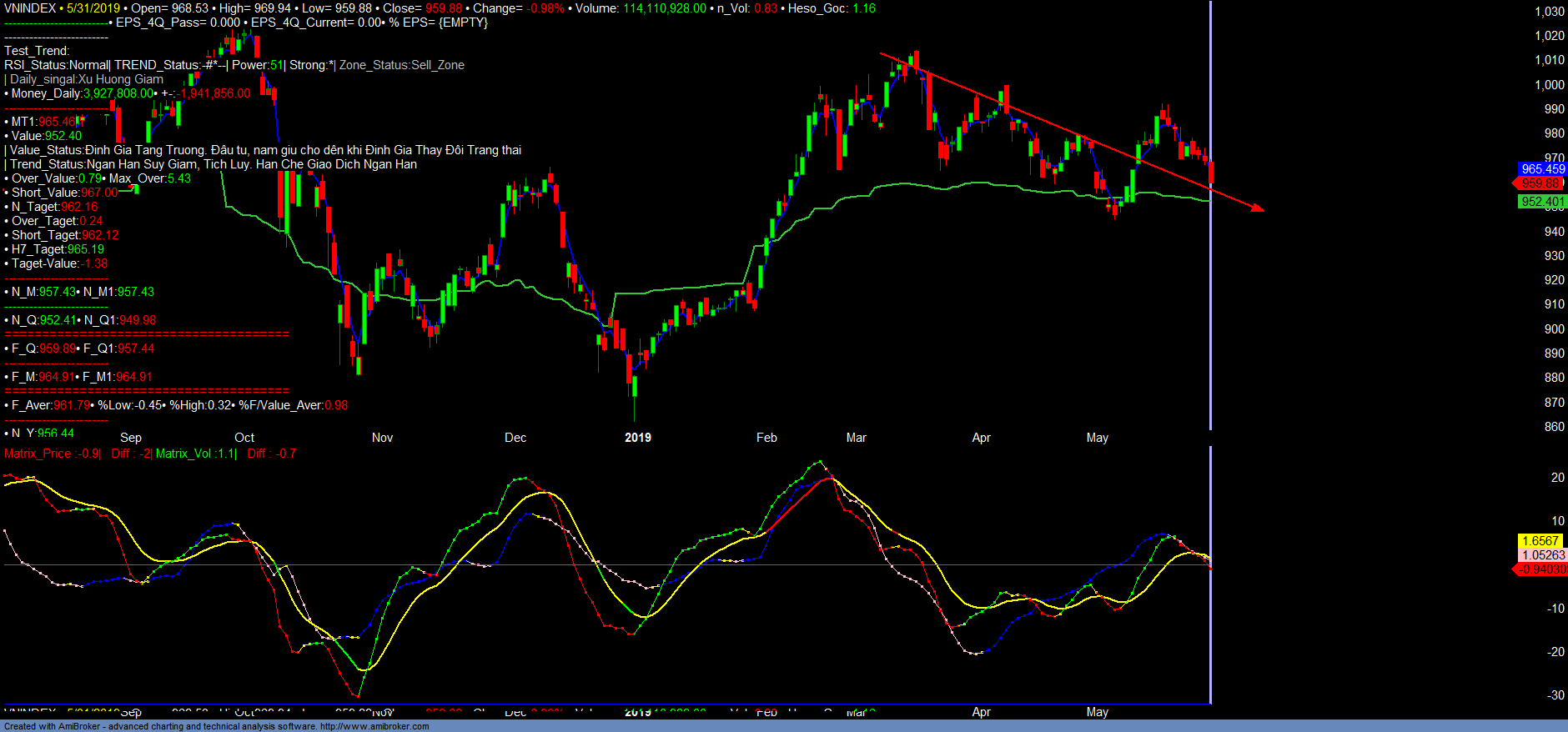1568x732 pixels.
Task: Click the 1,030 mark on the price axis
Action: pos(1550,12)
